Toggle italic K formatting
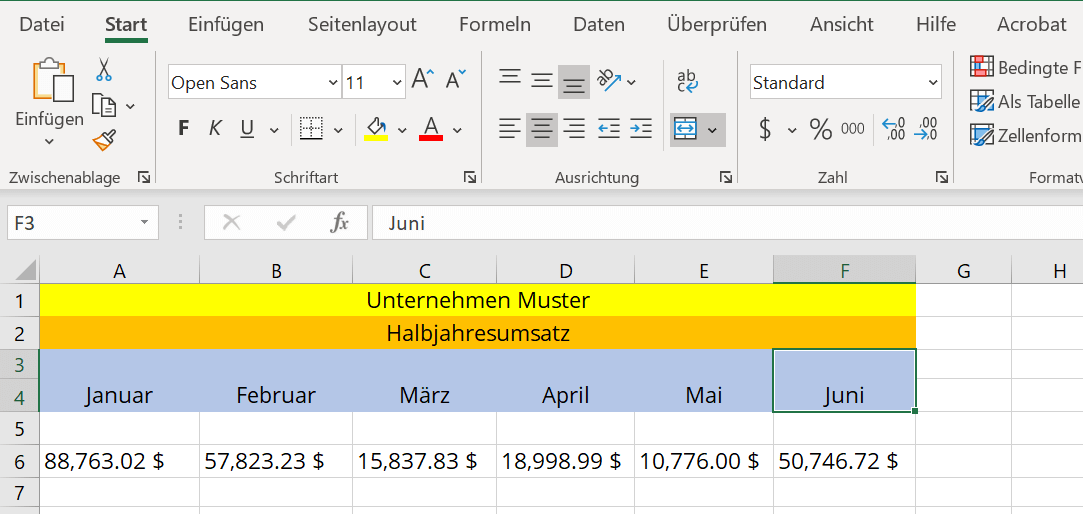Image resolution: width=1083 pixels, height=514 pixels. (x=215, y=128)
